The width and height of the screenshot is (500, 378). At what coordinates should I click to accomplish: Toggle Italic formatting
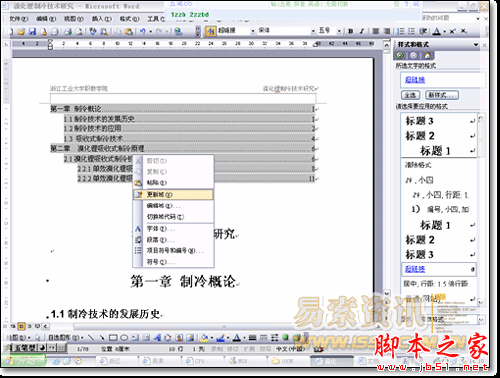[x=362, y=31]
